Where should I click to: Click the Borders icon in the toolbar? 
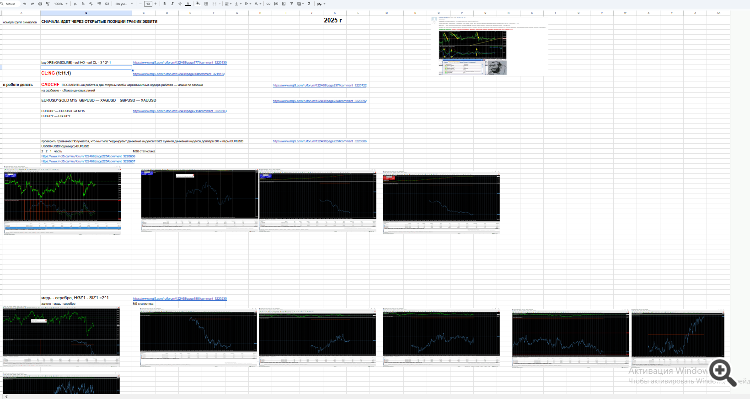(206, 3)
